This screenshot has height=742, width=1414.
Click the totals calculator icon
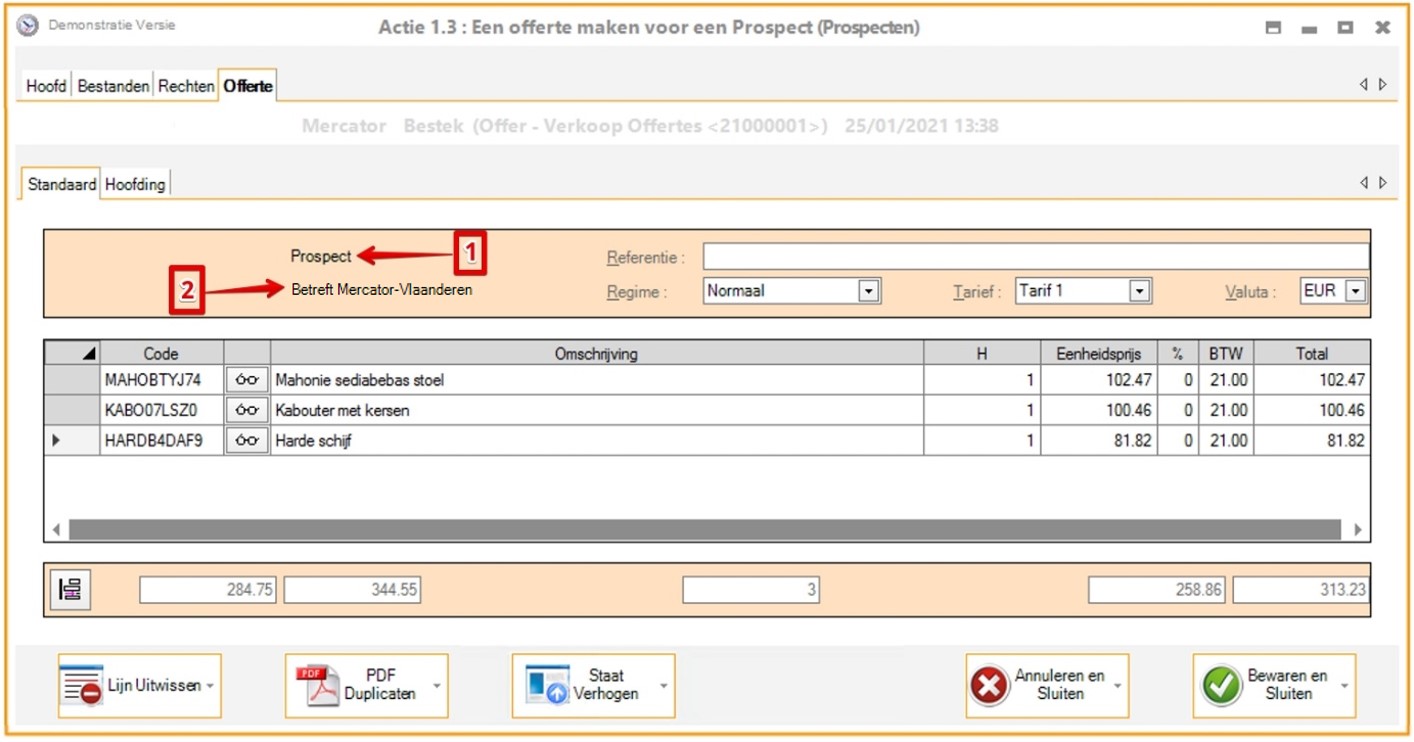(x=70, y=590)
